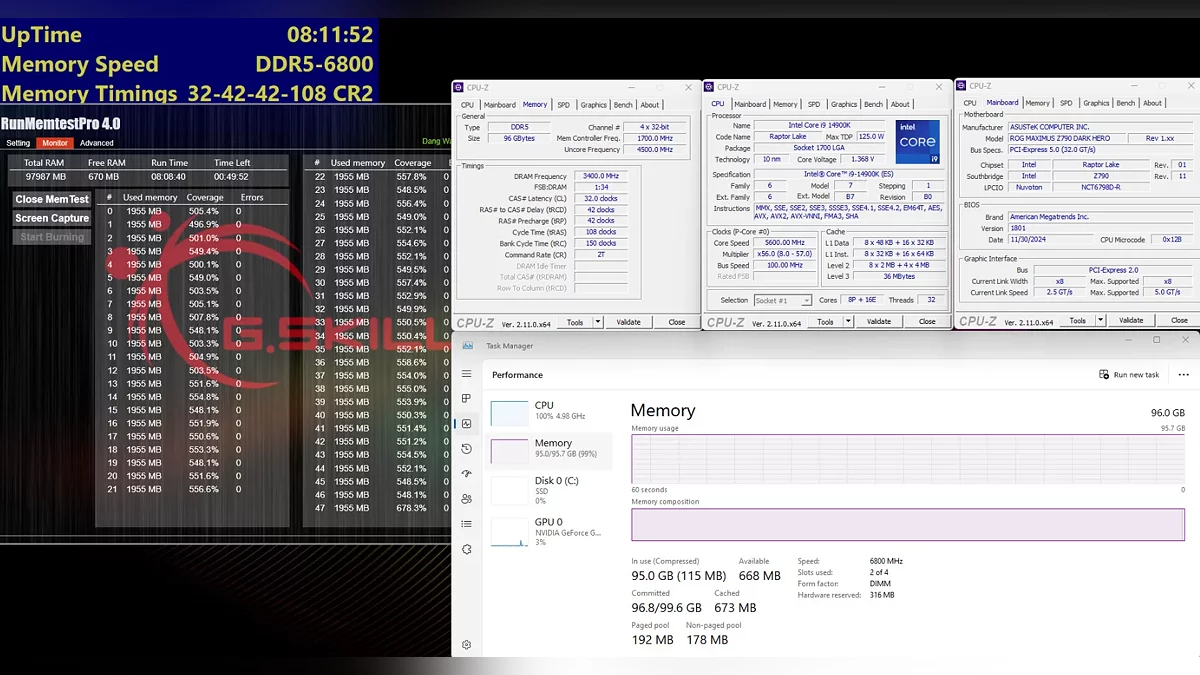Screen dimensions: 1200x675
Task: Expand the Socket #1 selection dropdown
Action: pyautogui.click(x=806, y=300)
